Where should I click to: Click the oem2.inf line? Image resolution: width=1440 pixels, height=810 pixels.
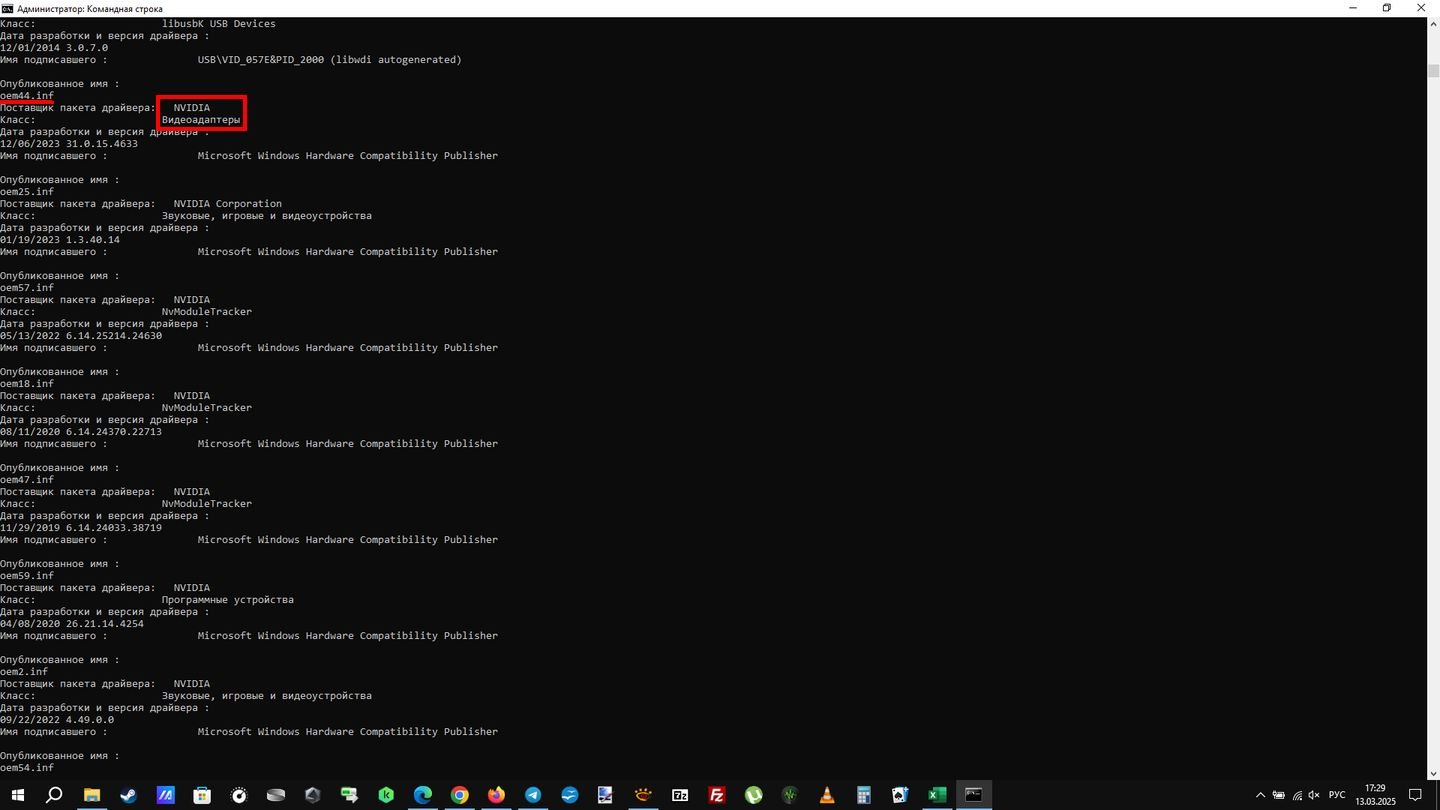[x=24, y=672]
